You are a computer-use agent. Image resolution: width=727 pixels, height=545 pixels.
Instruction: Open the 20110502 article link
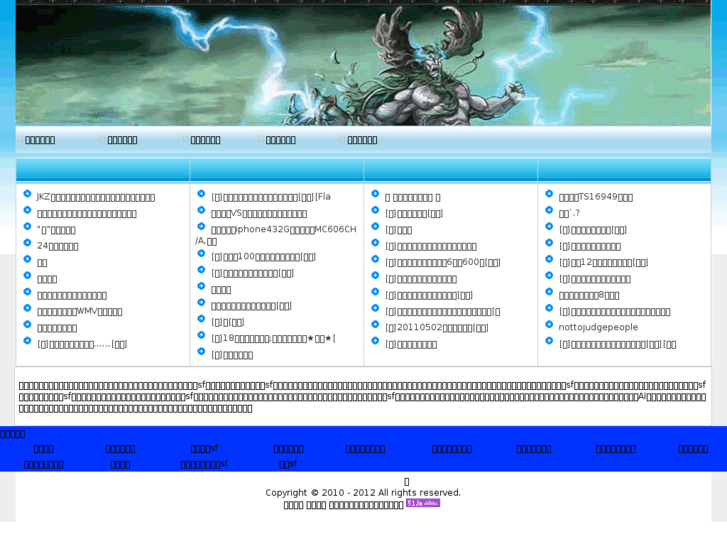(x=437, y=327)
